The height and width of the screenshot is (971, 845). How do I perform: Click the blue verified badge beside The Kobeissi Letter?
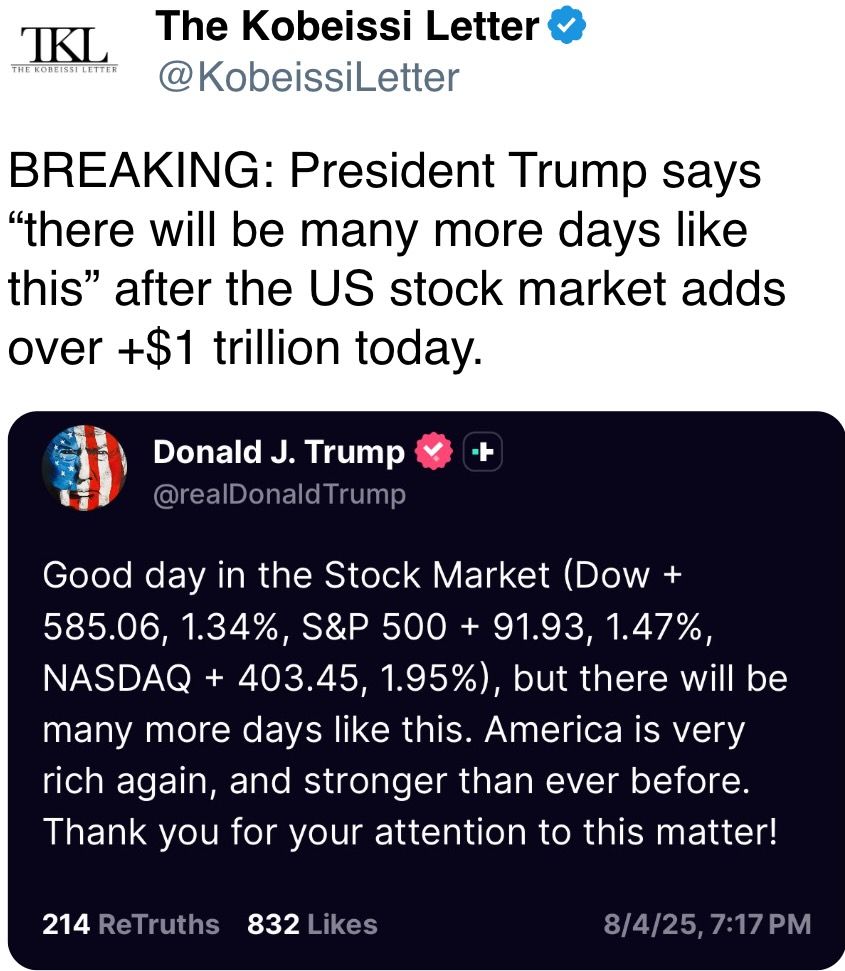[565, 26]
